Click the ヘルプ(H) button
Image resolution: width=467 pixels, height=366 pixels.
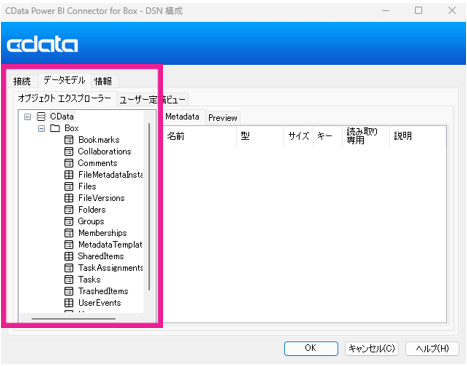[432, 348]
